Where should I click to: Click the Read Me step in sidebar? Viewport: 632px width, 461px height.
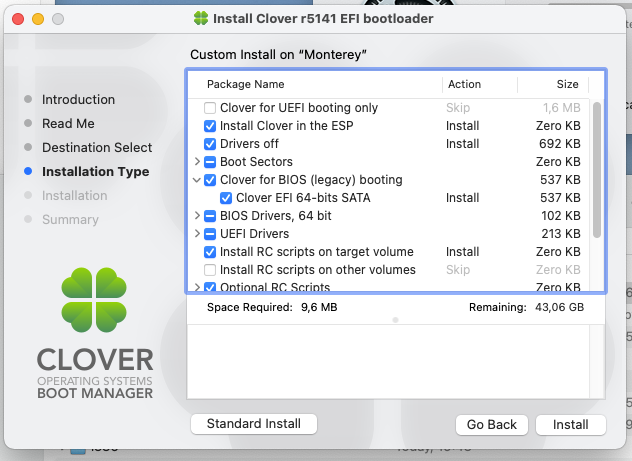coord(68,123)
